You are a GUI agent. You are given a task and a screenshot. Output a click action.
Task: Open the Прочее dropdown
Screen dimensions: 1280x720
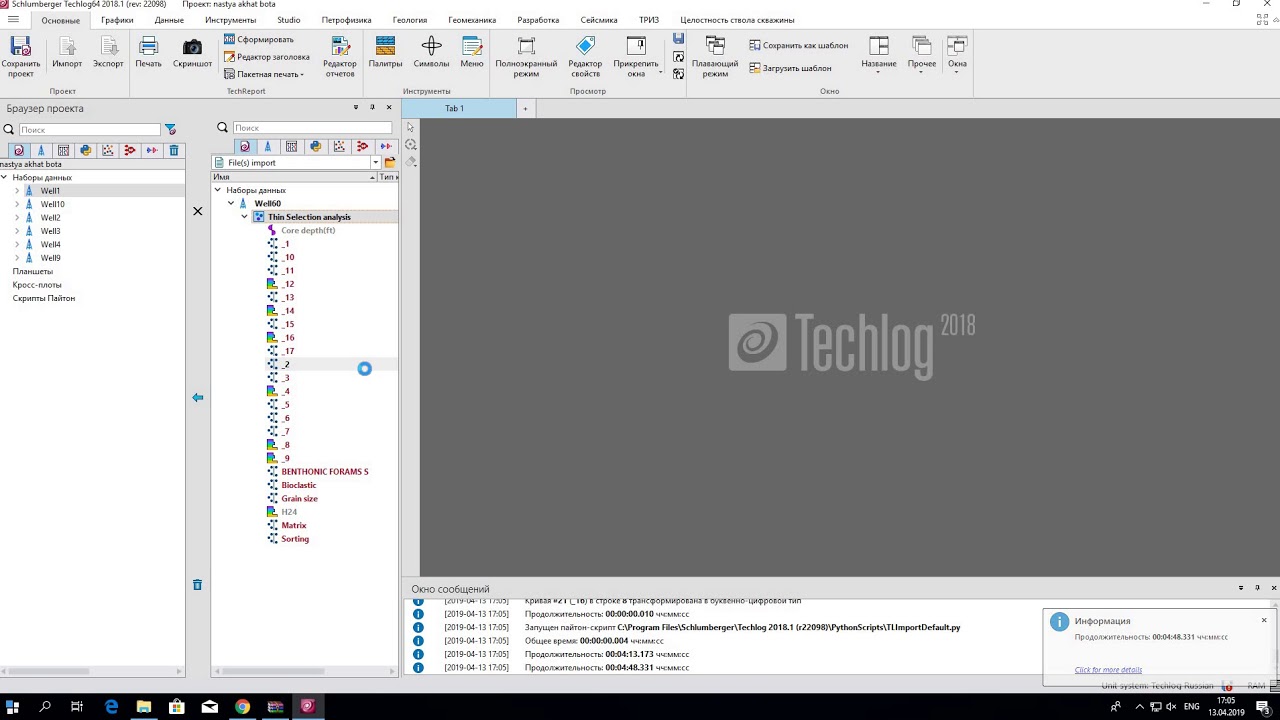pyautogui.click(x=922, y=57)
